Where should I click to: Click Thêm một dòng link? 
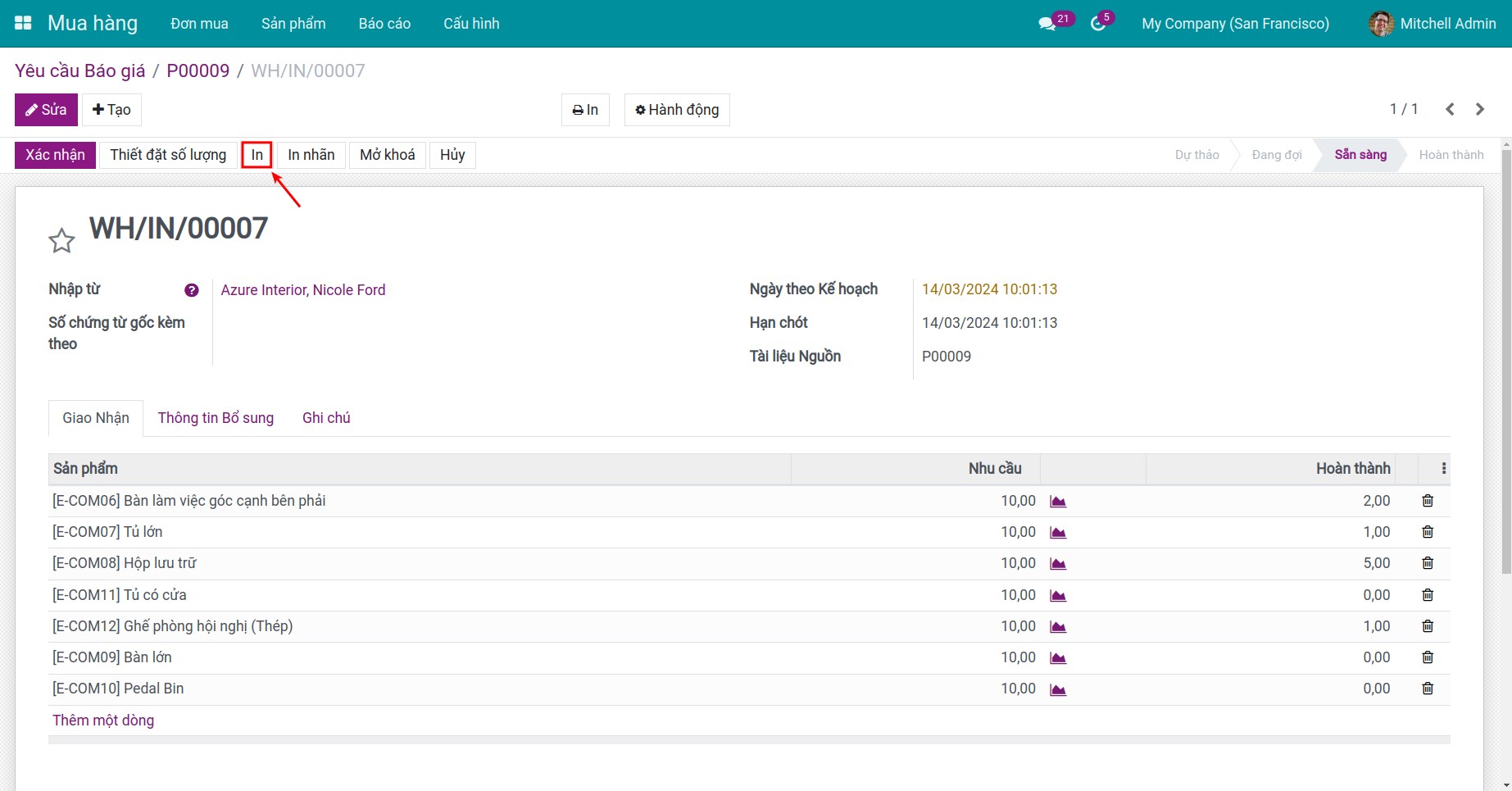coord(103,721)
